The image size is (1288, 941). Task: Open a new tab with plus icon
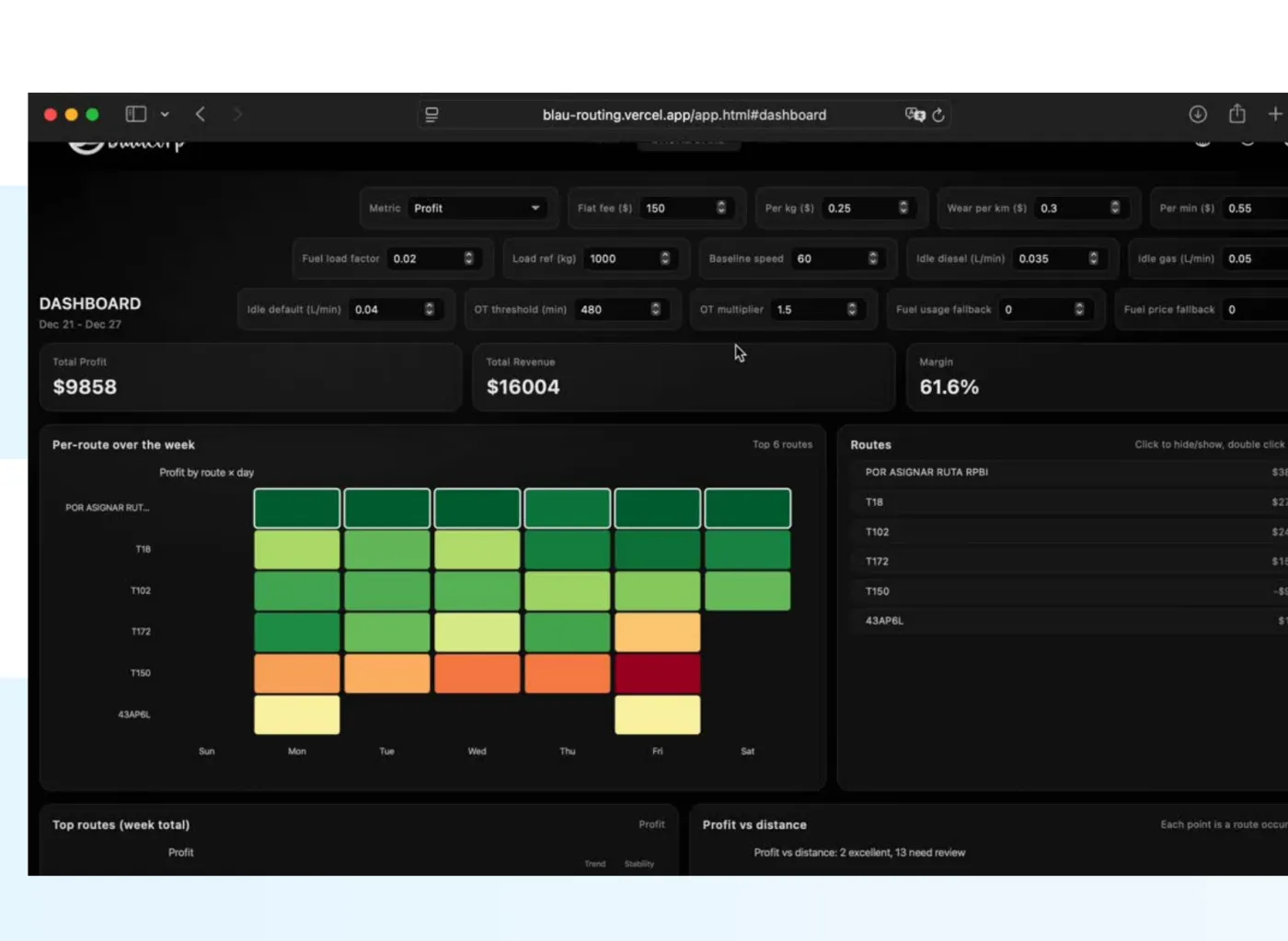pyautogui.click(x=1275, y=114)
